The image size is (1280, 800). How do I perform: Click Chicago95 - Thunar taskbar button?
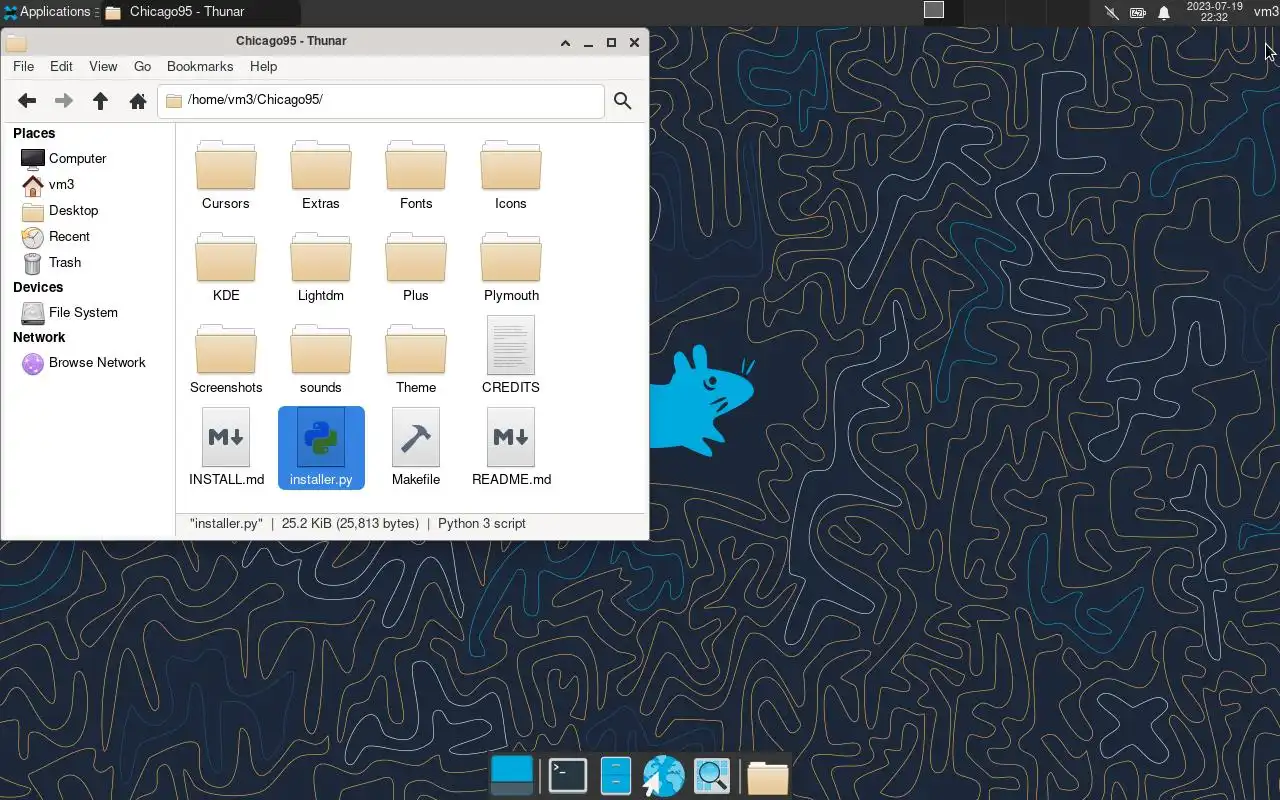click(x=198, y=12)
